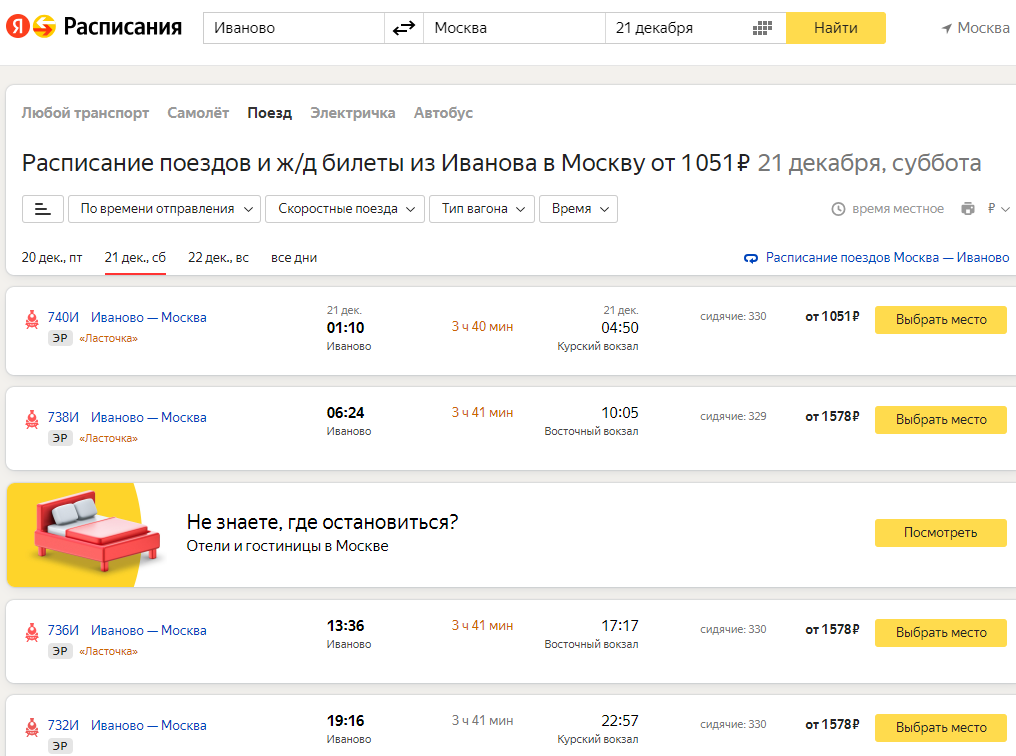
Task: Click the Yandex Я logo icon
Action: pos(17,28)
